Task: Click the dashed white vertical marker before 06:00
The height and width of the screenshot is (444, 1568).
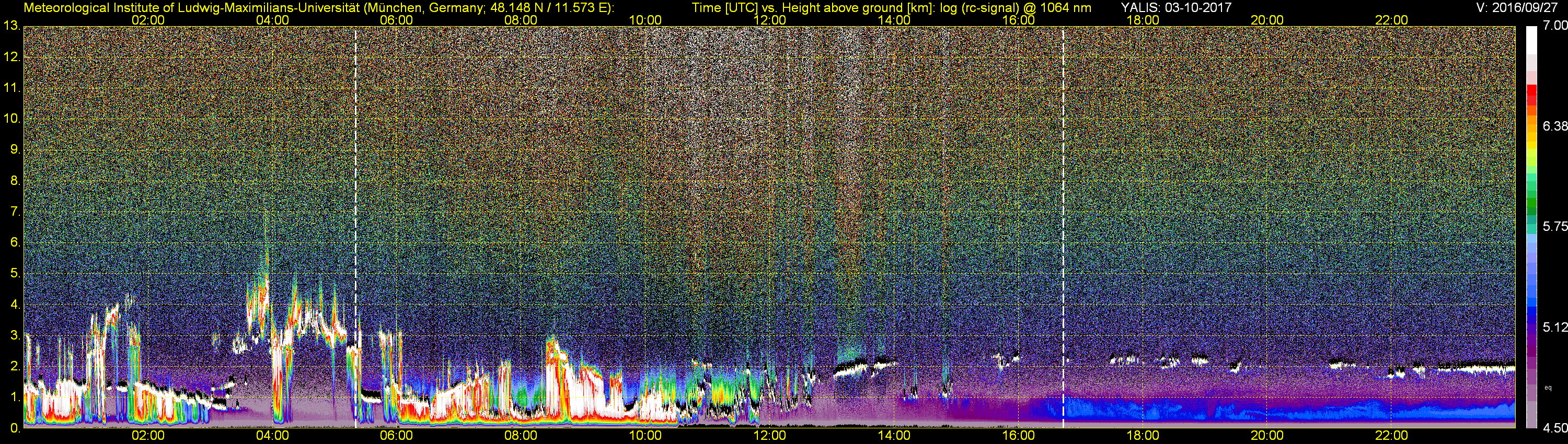Action: [x=355, y=227]
